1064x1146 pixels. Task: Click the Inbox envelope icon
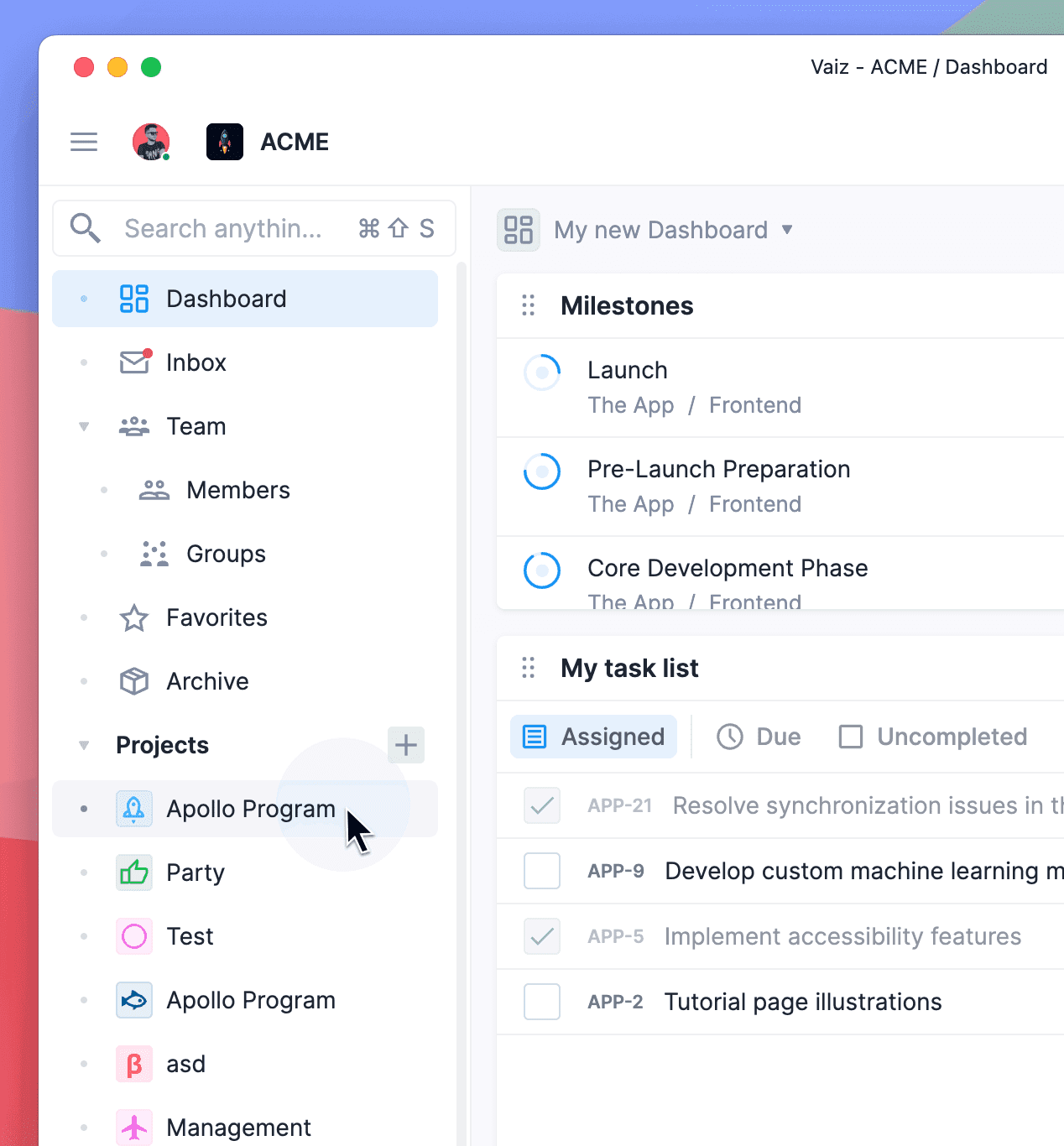[x=134, y=362]
